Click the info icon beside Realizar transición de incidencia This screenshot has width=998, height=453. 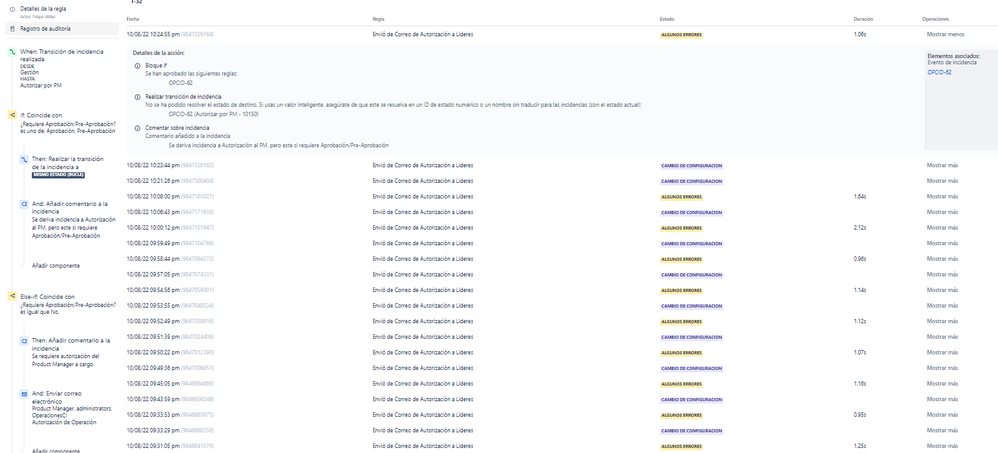(x=137, y=97)
